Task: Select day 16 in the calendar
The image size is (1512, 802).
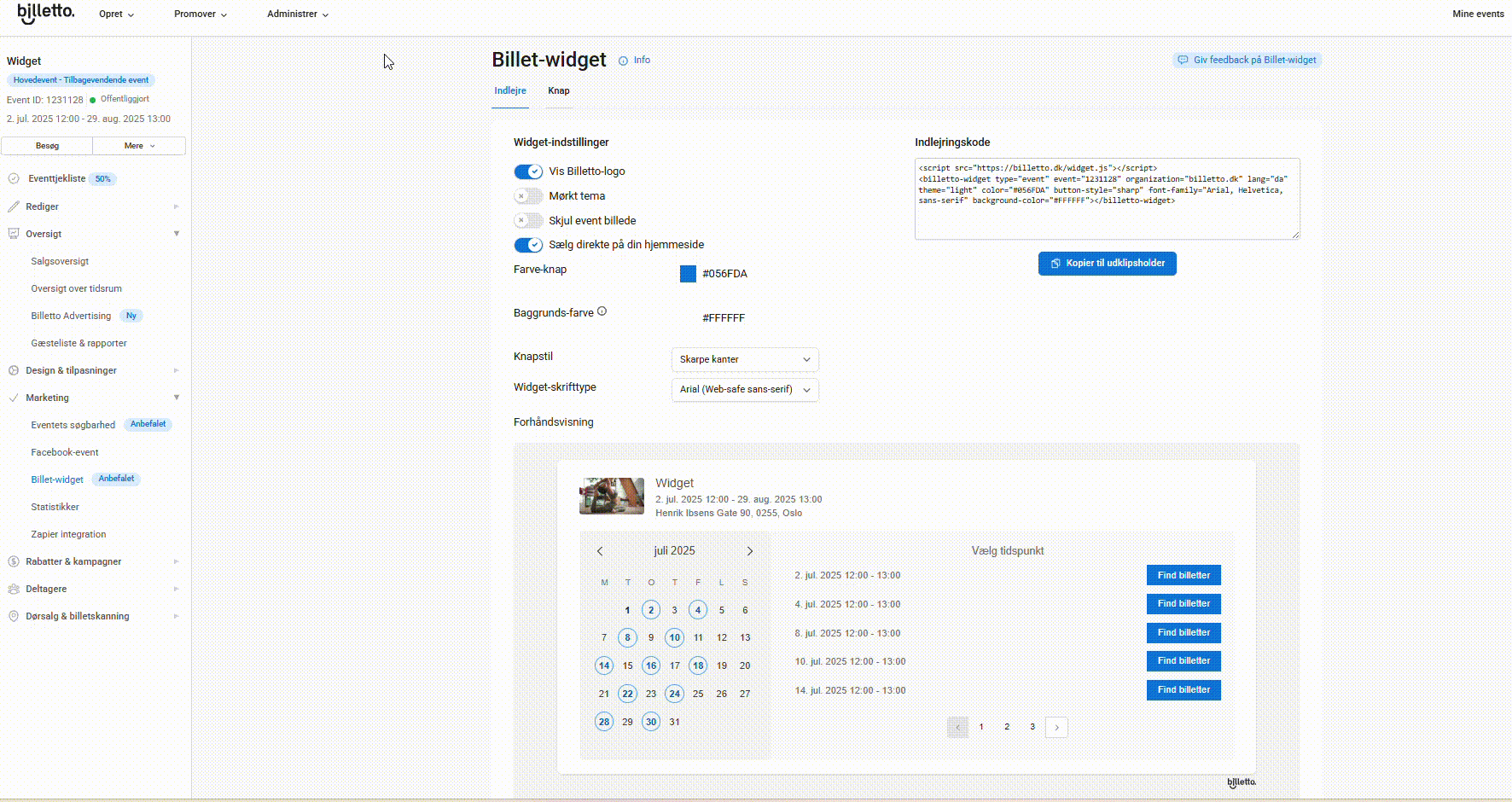Action: click(651, 665)
